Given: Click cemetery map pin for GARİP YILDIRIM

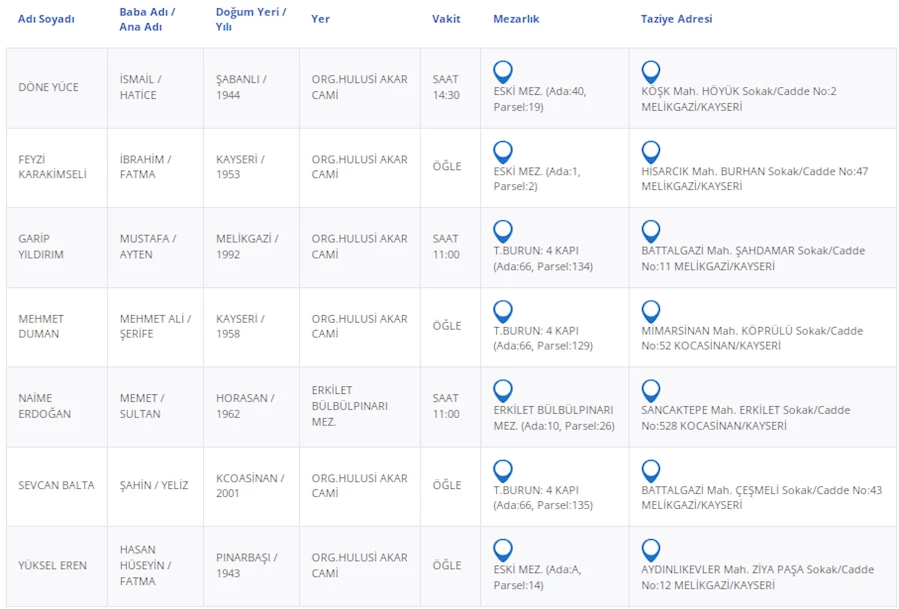Looking at the screenshot, I should [503, 231].
